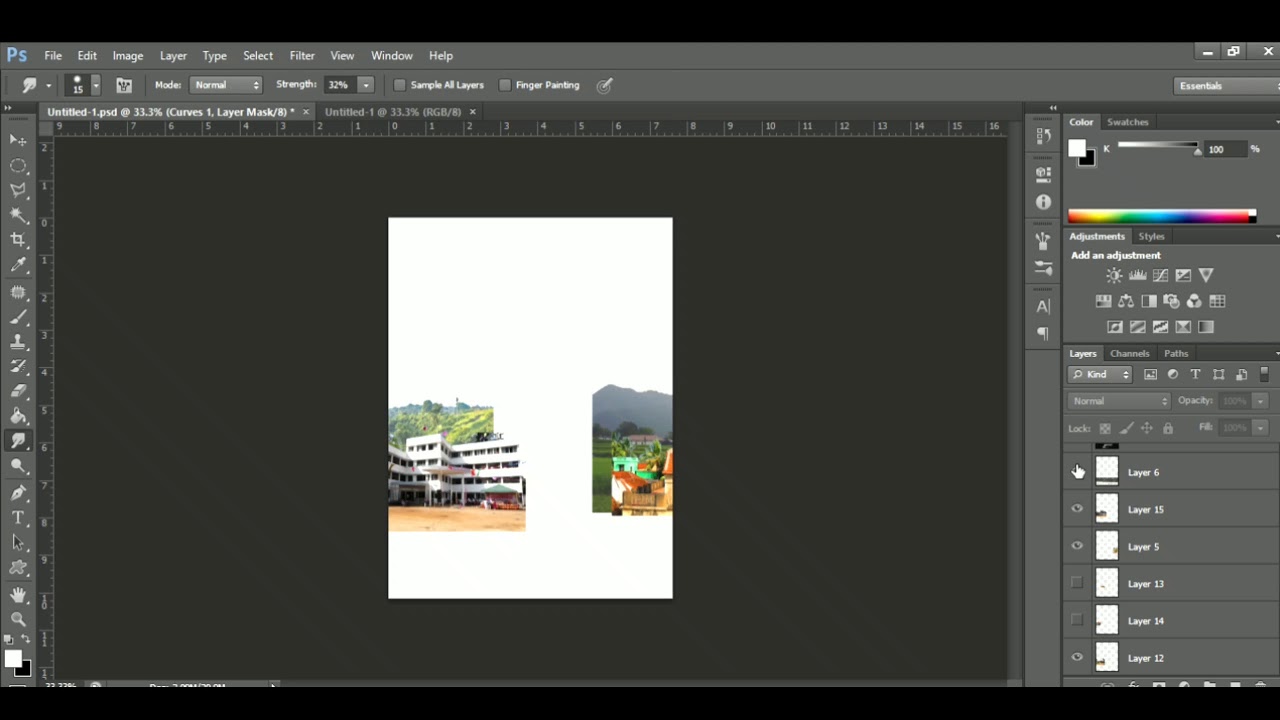Viewport: 1280px width, 720px height.
Task: Hide Layer 15
Action: [1077, 509]
